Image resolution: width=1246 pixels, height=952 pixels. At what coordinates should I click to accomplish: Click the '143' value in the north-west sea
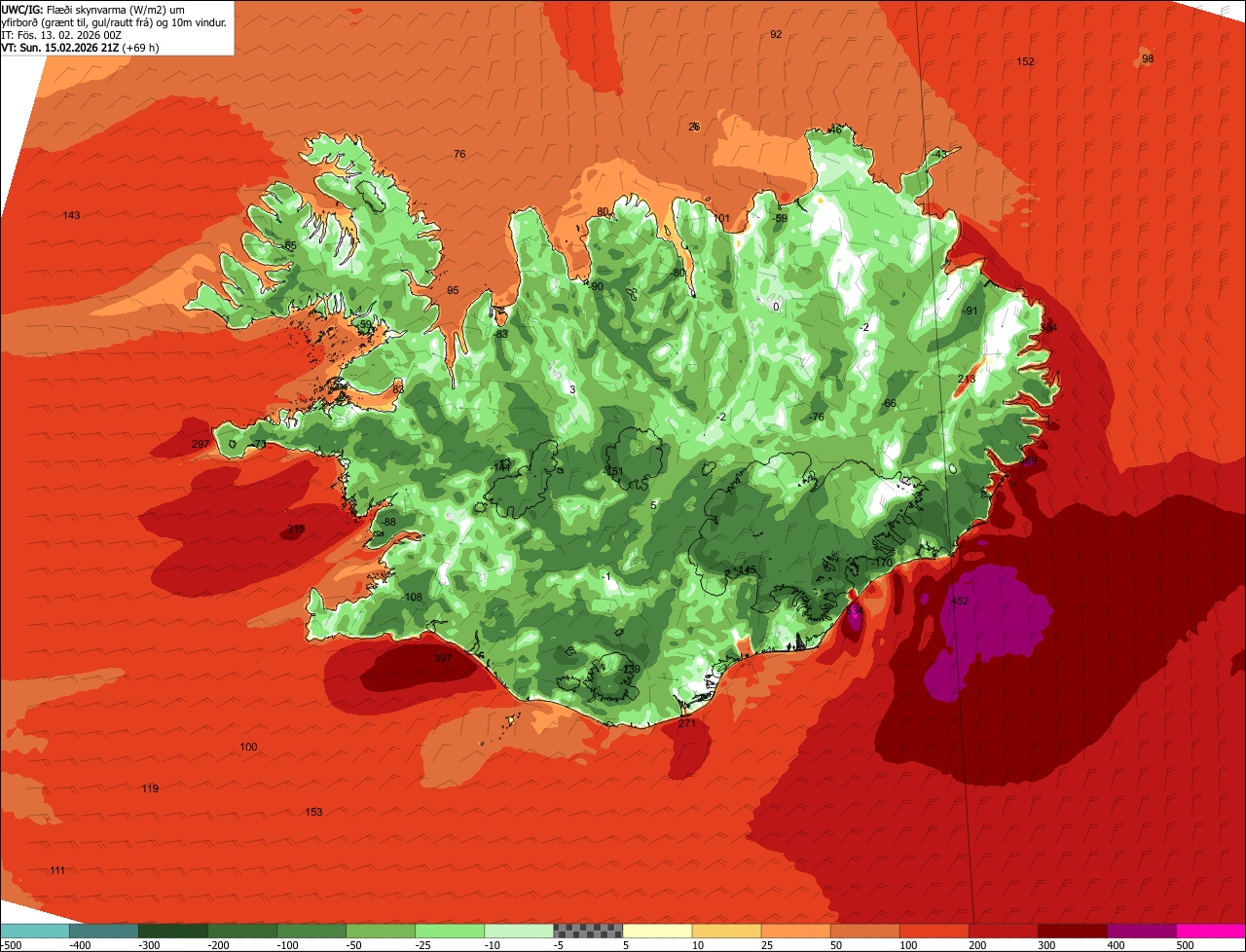click(x=71, y=215)
